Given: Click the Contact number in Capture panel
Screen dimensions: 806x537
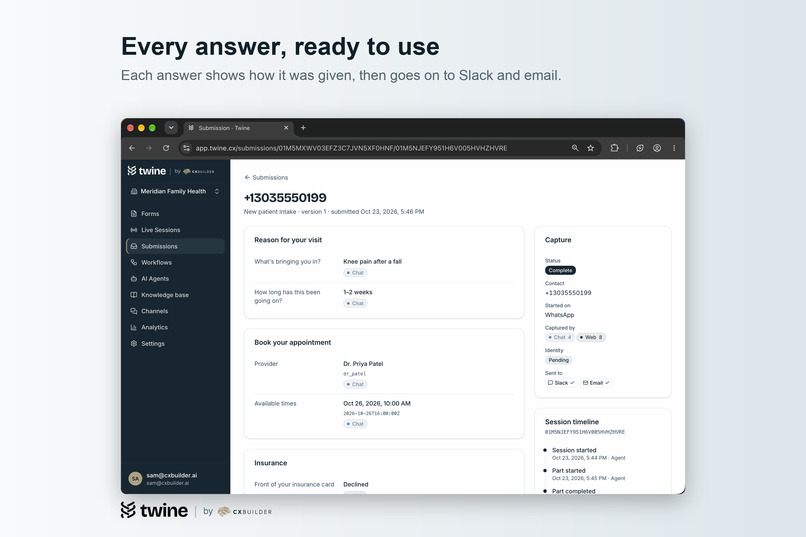Looking at the screenshot, I should [568, 293].
